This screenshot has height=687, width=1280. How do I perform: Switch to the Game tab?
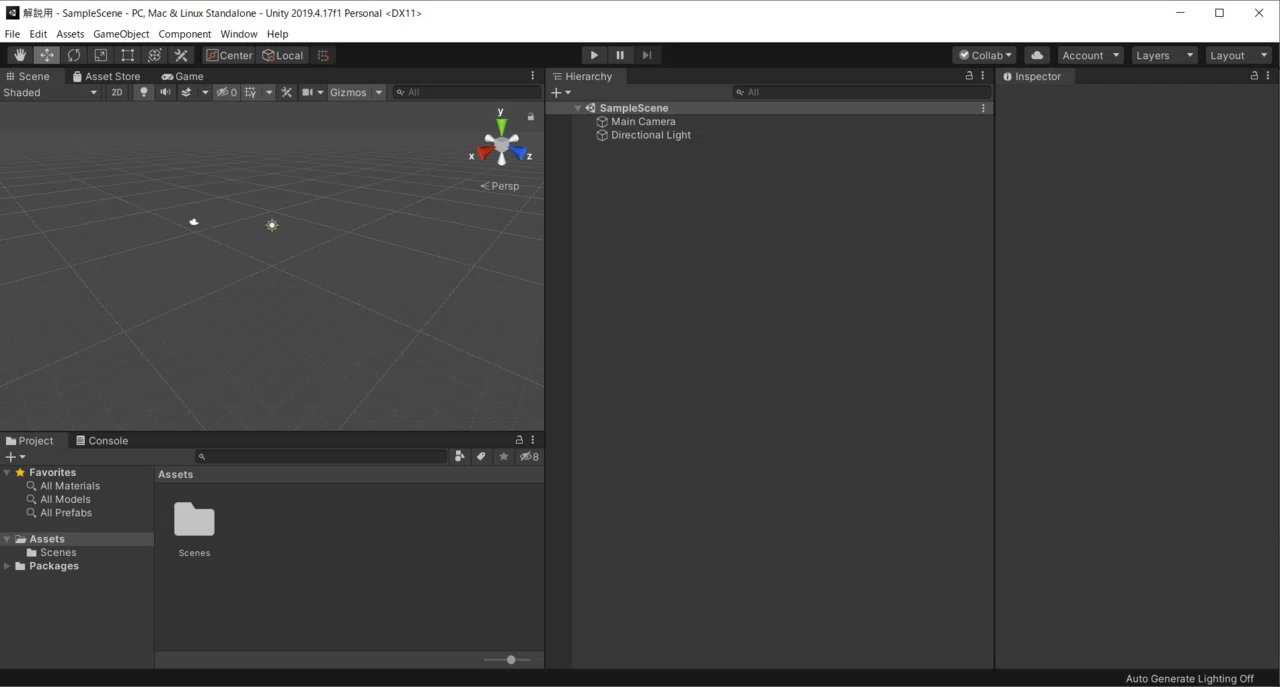coord(182,76)
